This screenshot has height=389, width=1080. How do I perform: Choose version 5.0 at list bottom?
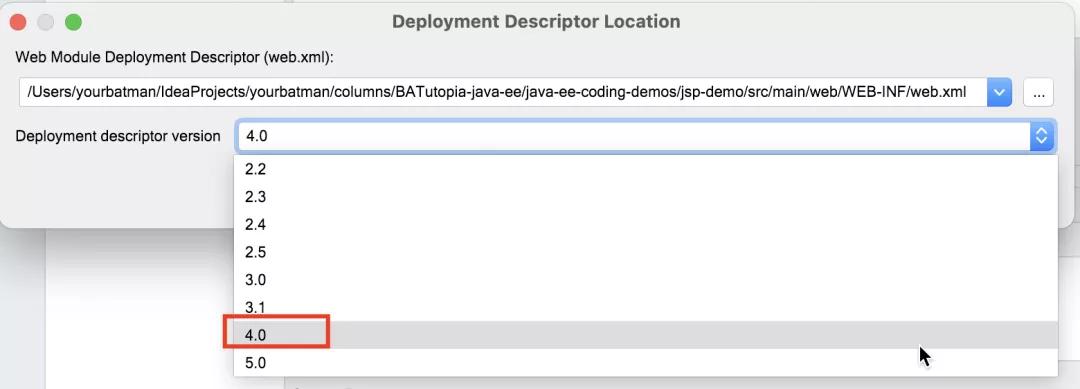tap(645, 362)
